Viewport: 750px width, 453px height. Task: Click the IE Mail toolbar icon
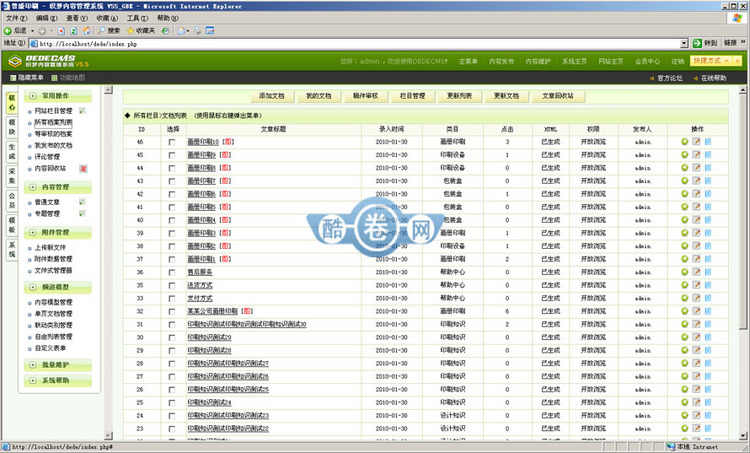pos(182,31)
